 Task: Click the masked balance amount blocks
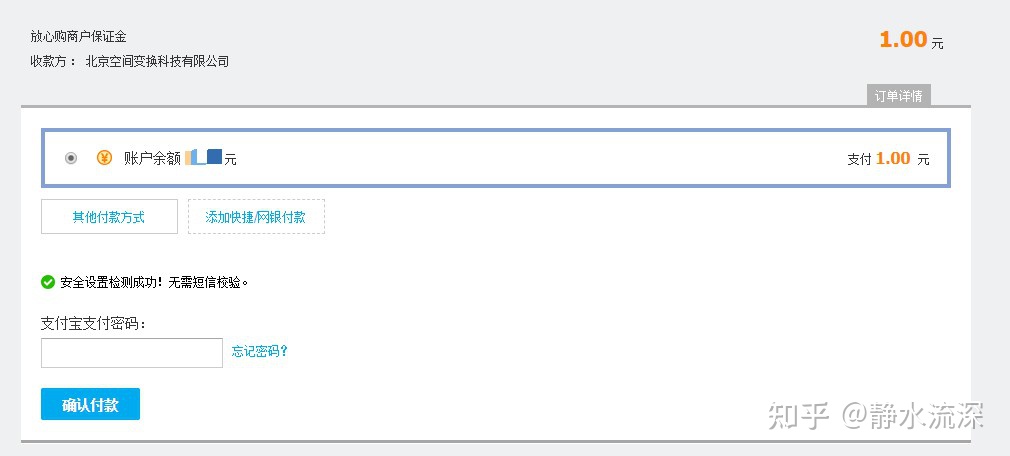pyautogui.click(x=203, y=157)
